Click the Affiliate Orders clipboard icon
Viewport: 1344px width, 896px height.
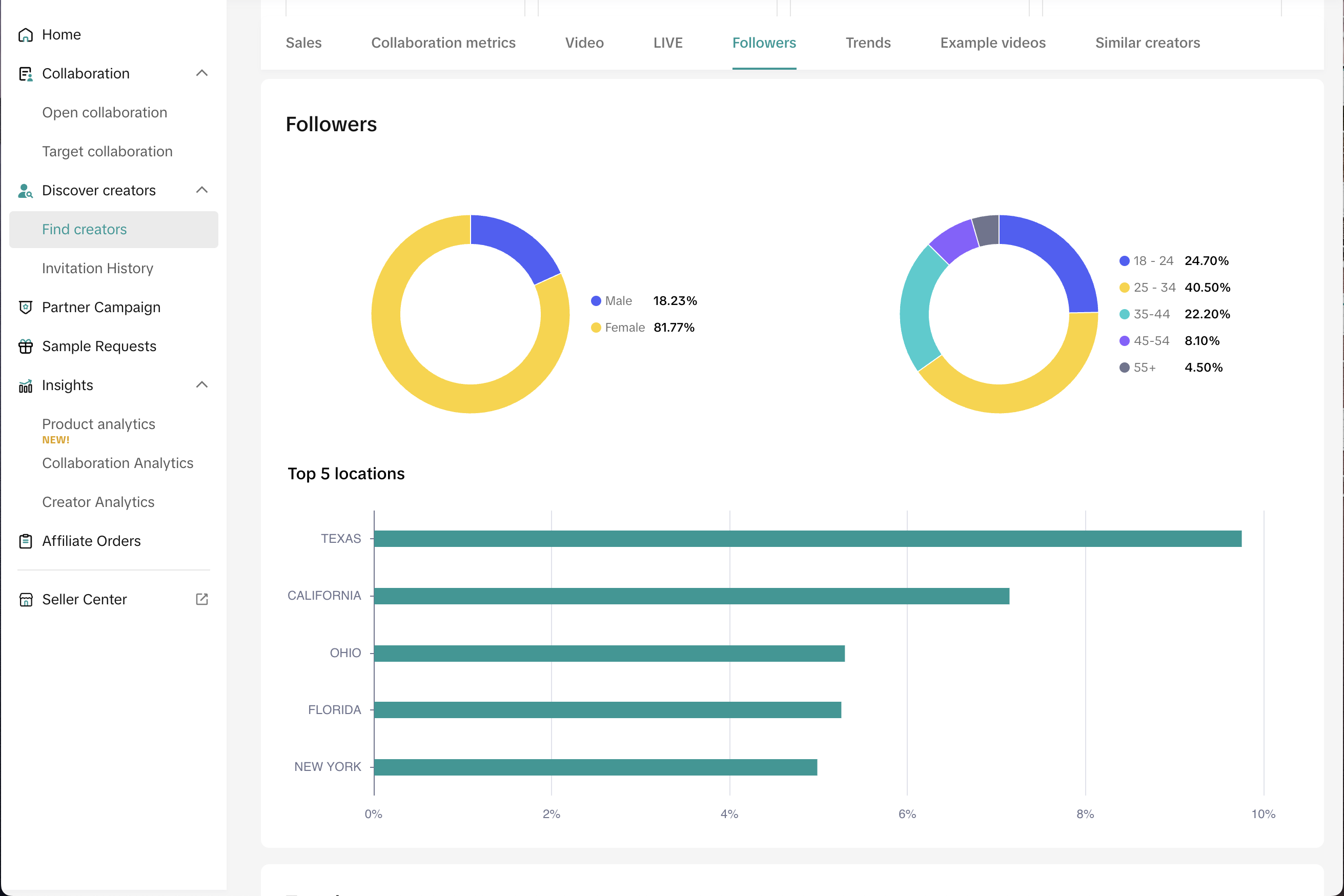(25, 541)
